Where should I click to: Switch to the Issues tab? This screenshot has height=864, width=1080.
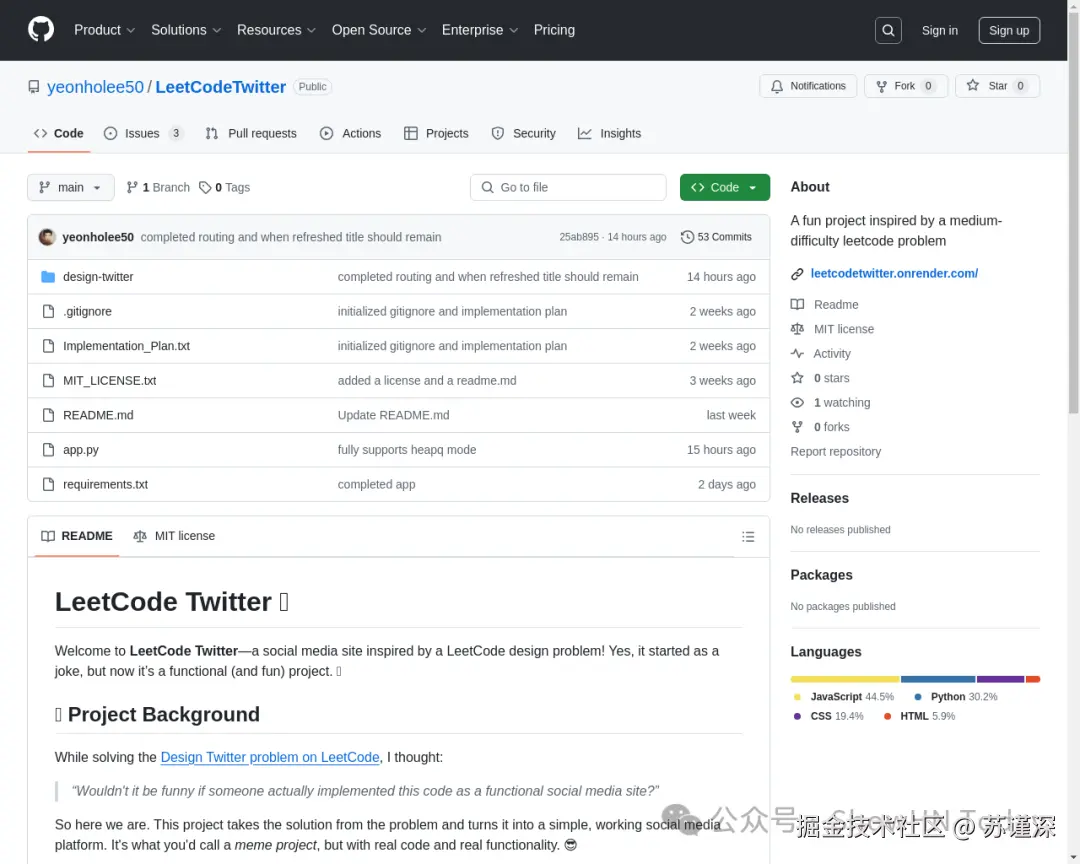[x=143, y=134]
